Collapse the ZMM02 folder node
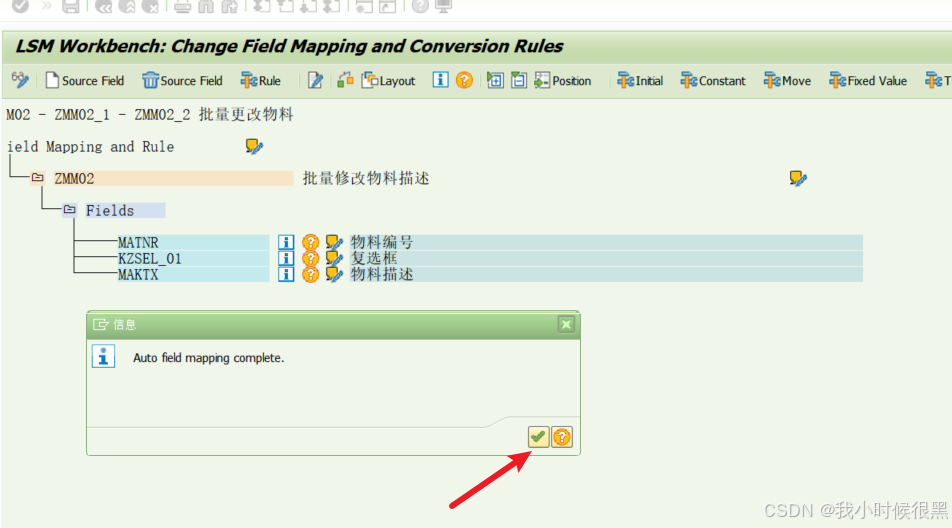The image size is (952, 528). [x=38, y=178]
